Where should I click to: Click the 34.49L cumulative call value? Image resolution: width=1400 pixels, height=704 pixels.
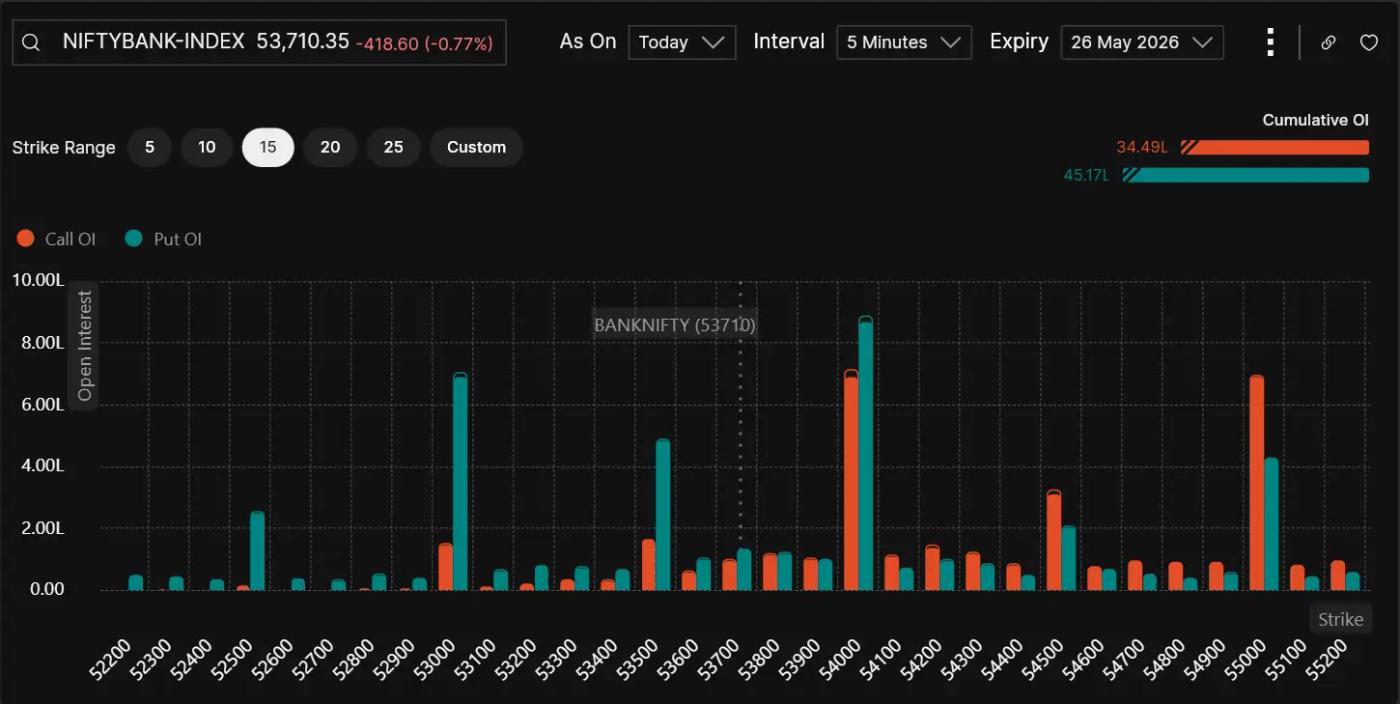1142,147
